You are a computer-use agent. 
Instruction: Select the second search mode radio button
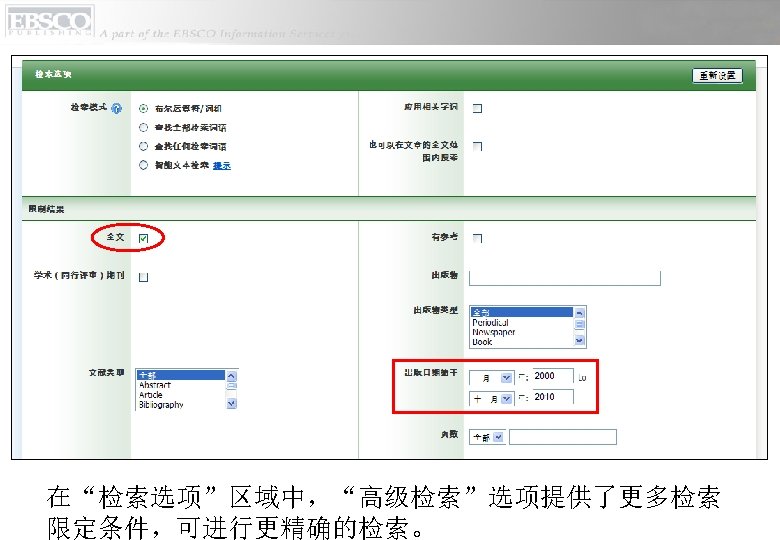click(x=143, y=127)
